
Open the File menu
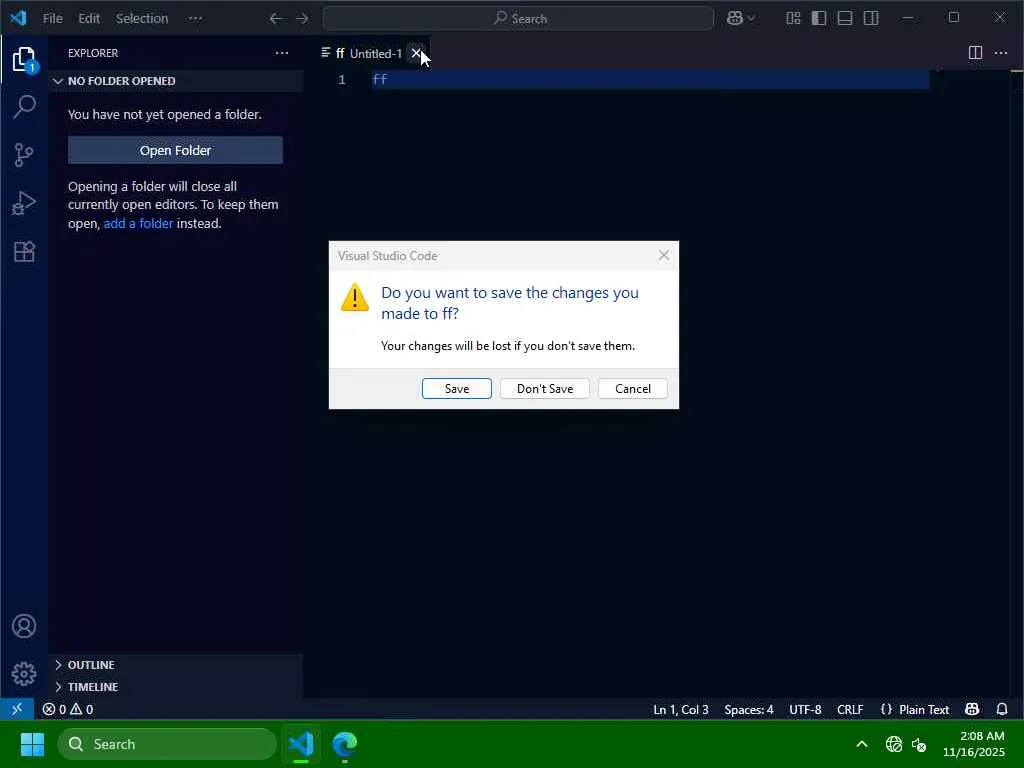[52, 18]
